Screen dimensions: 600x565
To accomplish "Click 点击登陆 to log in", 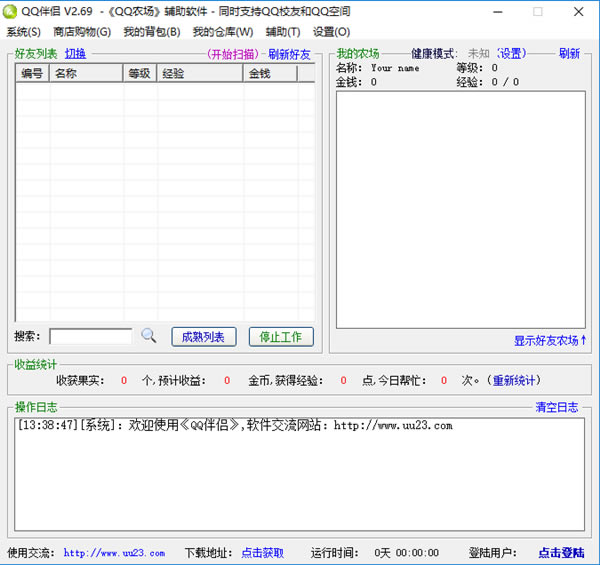I will click(x=561, y=552).
